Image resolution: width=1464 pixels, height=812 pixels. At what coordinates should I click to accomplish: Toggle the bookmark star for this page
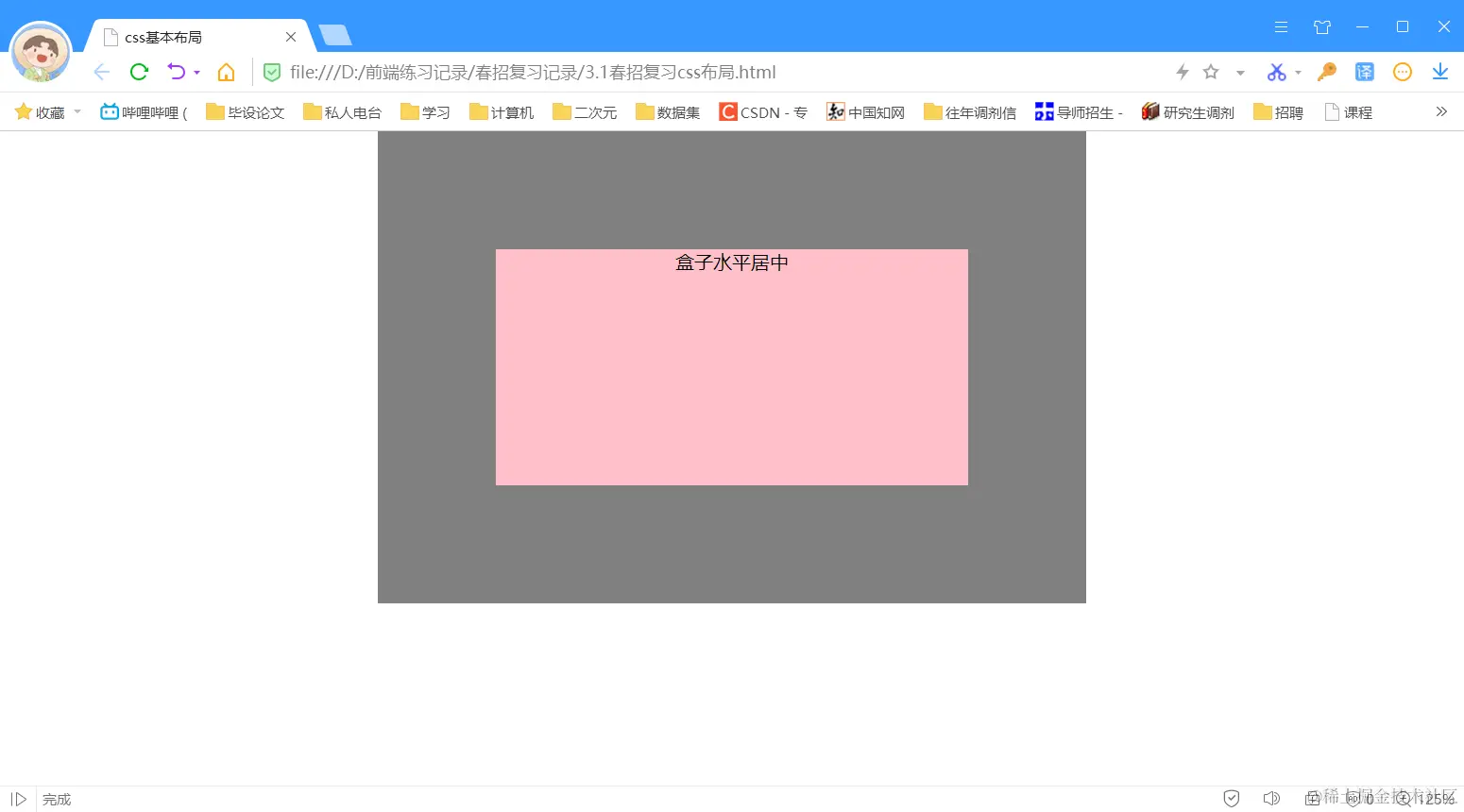[x=1211, y=72]
